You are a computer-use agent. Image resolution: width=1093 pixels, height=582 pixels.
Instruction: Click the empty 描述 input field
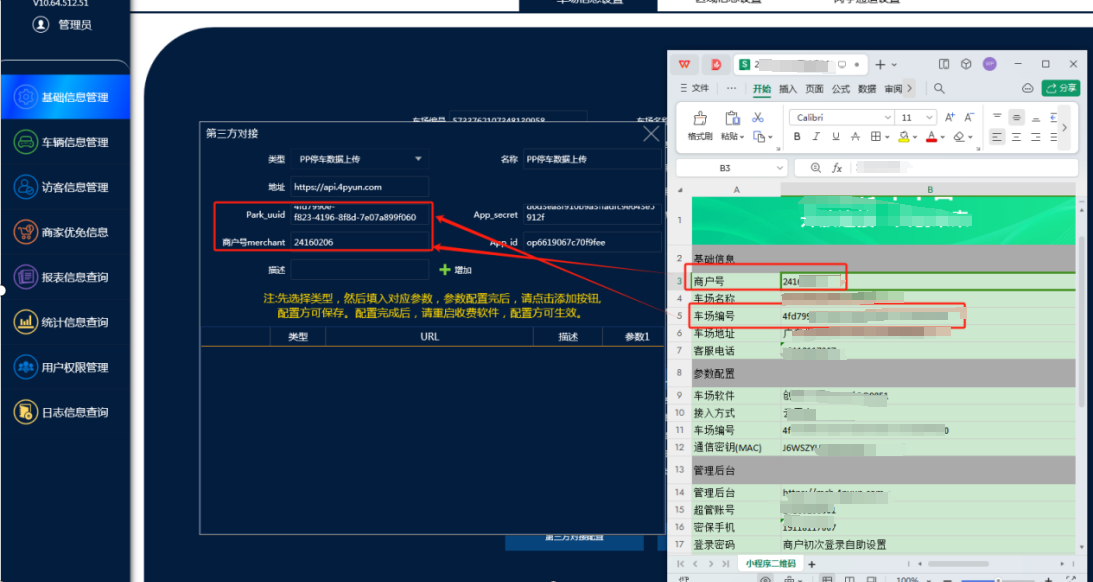pos(360,269)
